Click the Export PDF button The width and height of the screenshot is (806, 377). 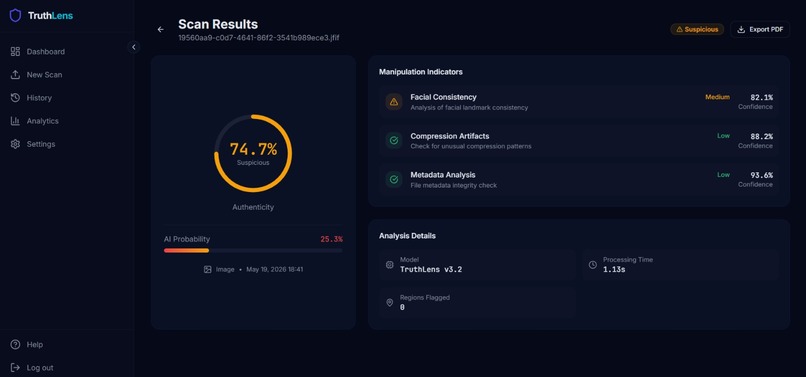pos(760,30)
